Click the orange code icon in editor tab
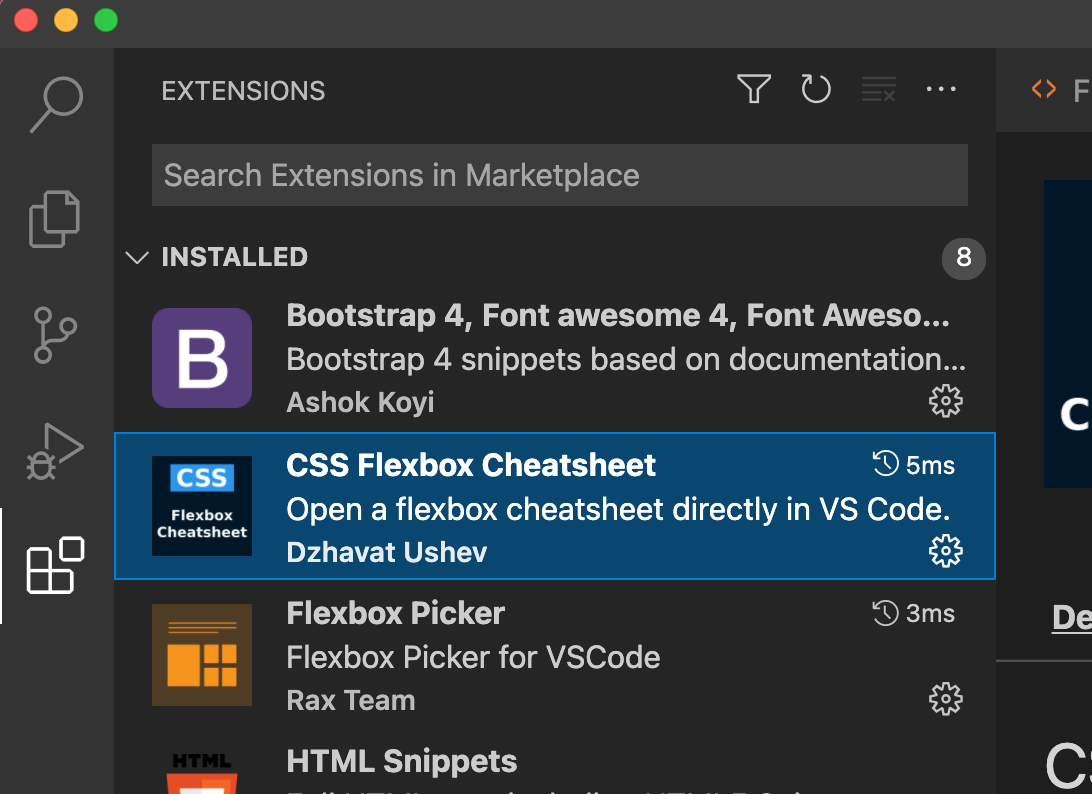Image resolution: width=1092 pixels, height=794 pixels. (x=1043, y=89)
